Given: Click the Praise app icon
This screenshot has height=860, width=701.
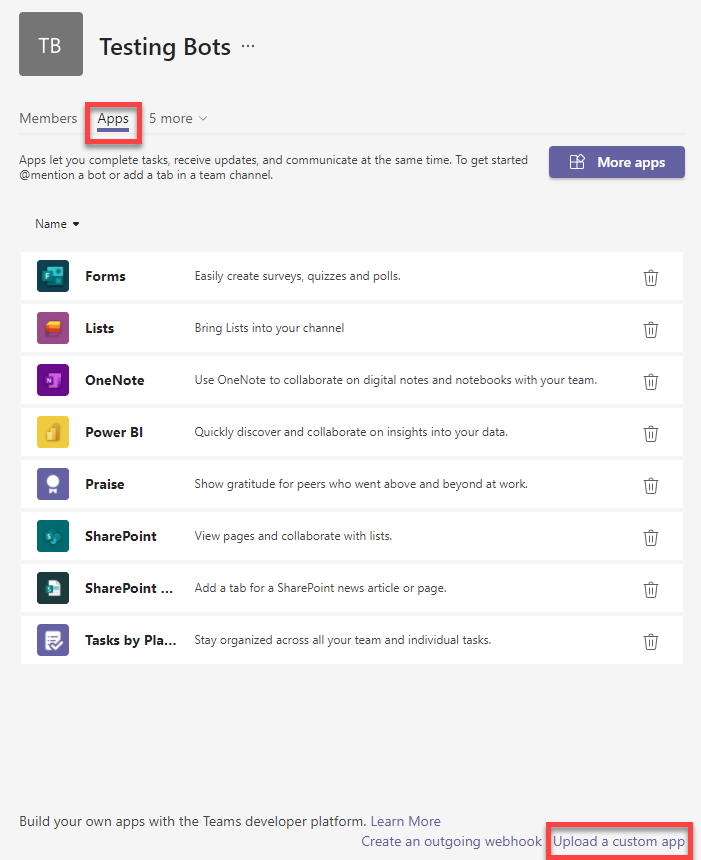Looking at the screenshot, I should coord(53,484).
